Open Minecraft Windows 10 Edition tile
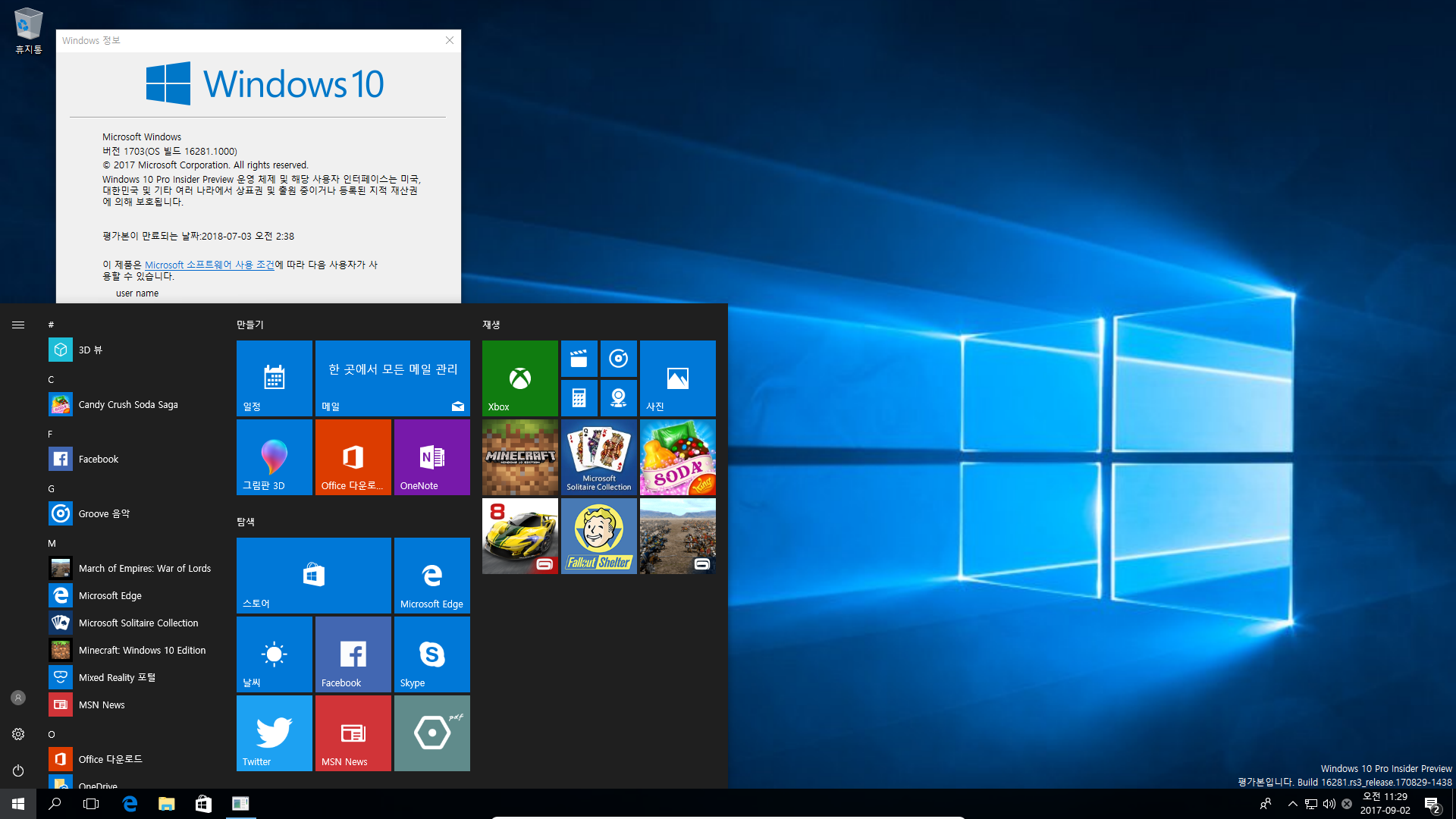 point(520,457)
